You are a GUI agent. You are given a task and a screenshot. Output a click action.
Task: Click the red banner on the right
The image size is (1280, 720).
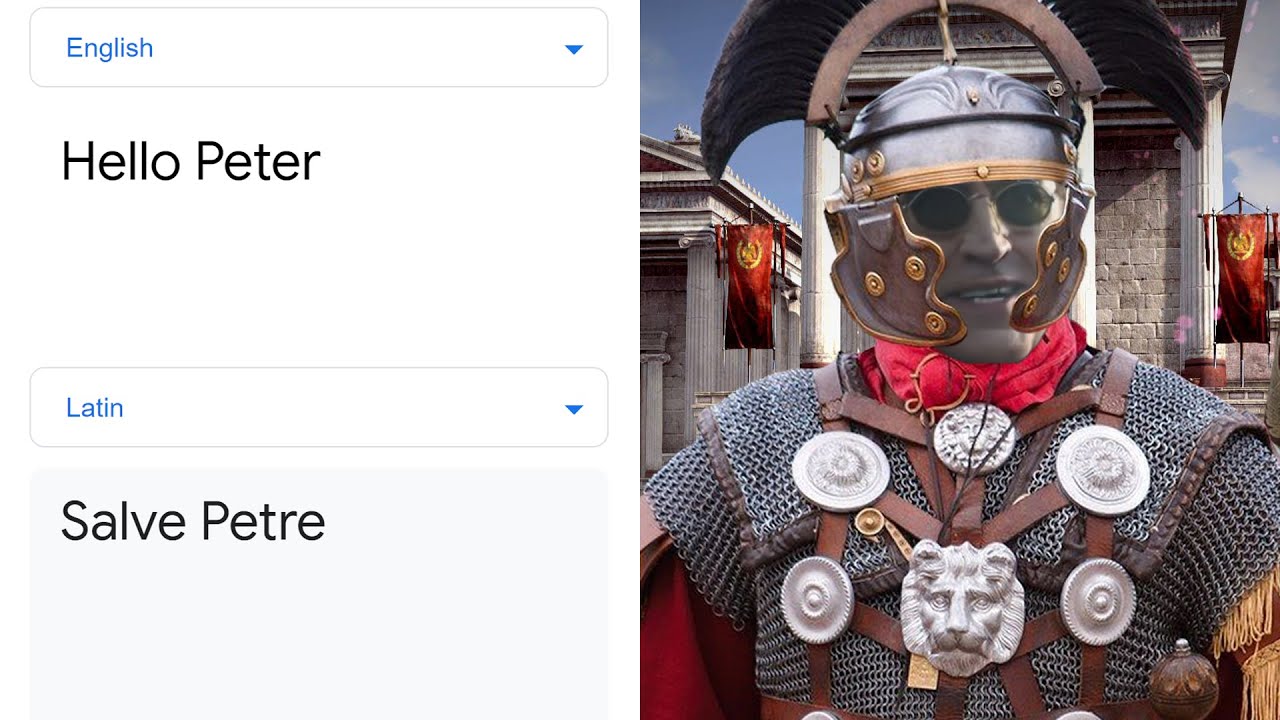click(1241, 278)
